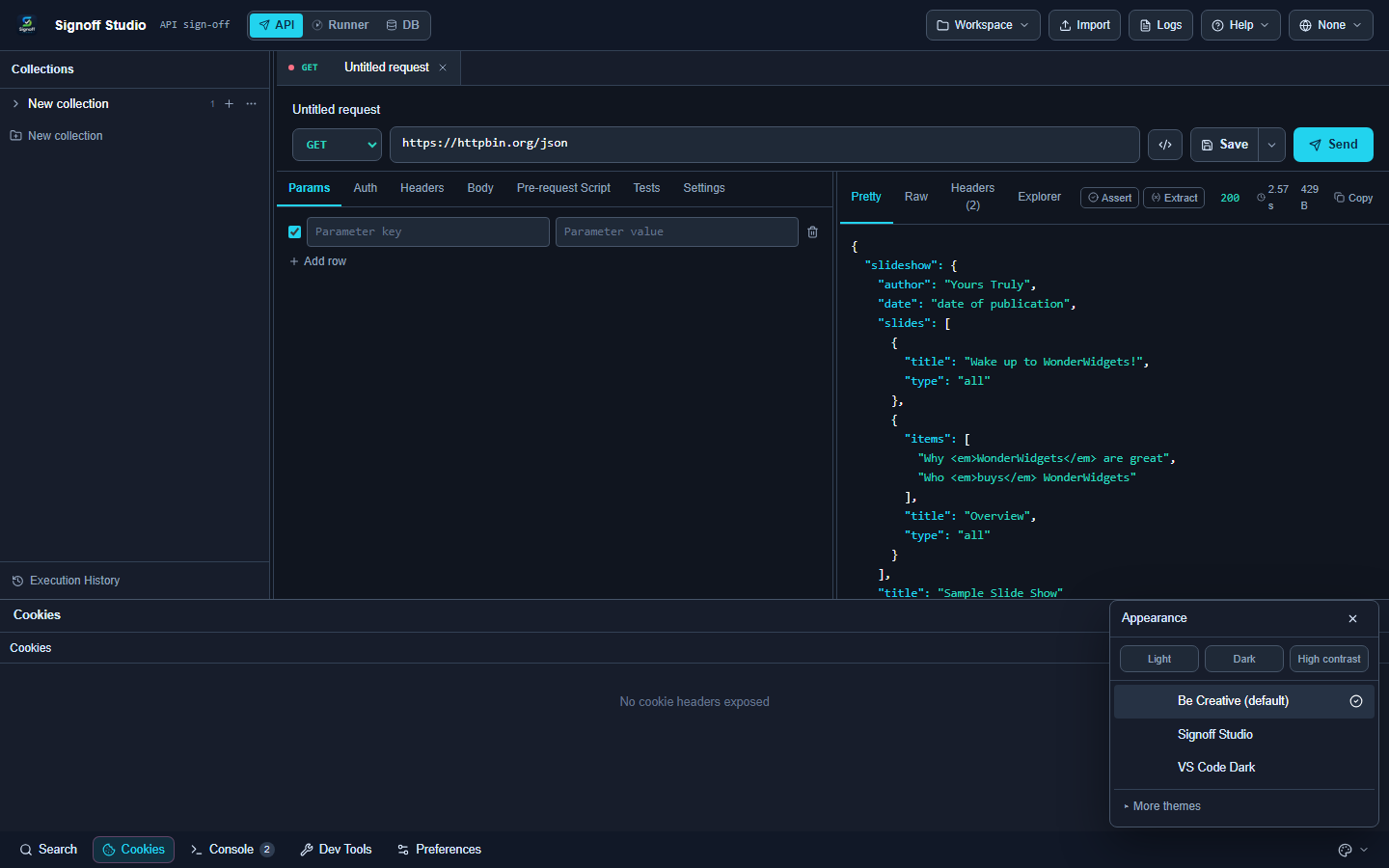The width and height of the screenshot is (1389, 868).
Task: Click the new collection folder-plus icon
Action: pyautogui.click(x=15, y=136)
